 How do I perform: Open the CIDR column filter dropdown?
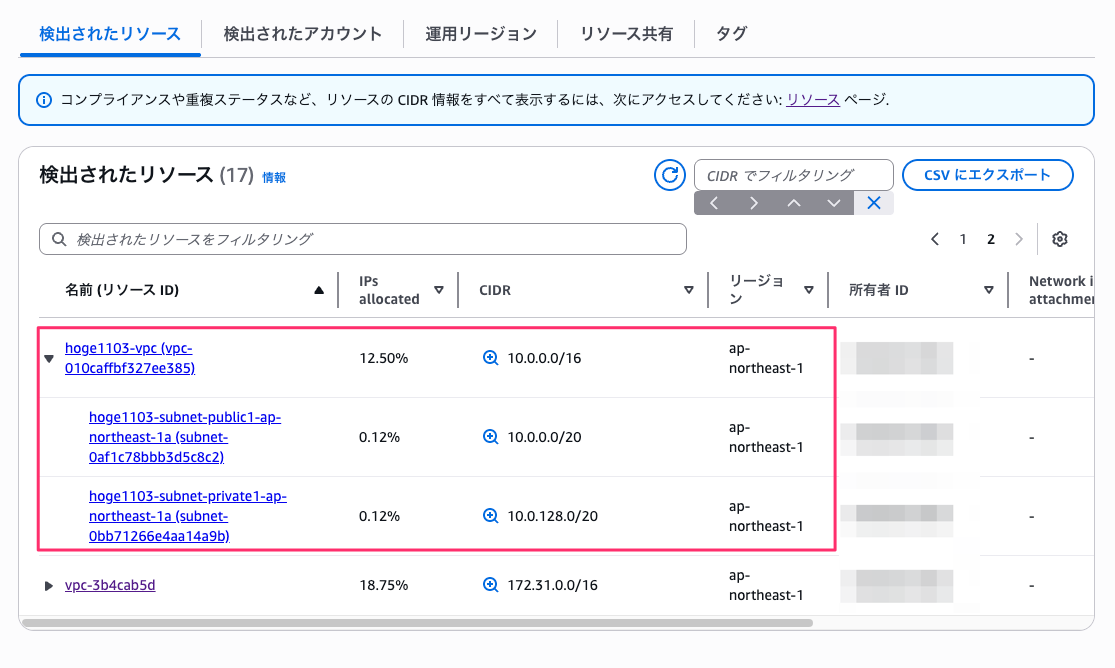688,289
